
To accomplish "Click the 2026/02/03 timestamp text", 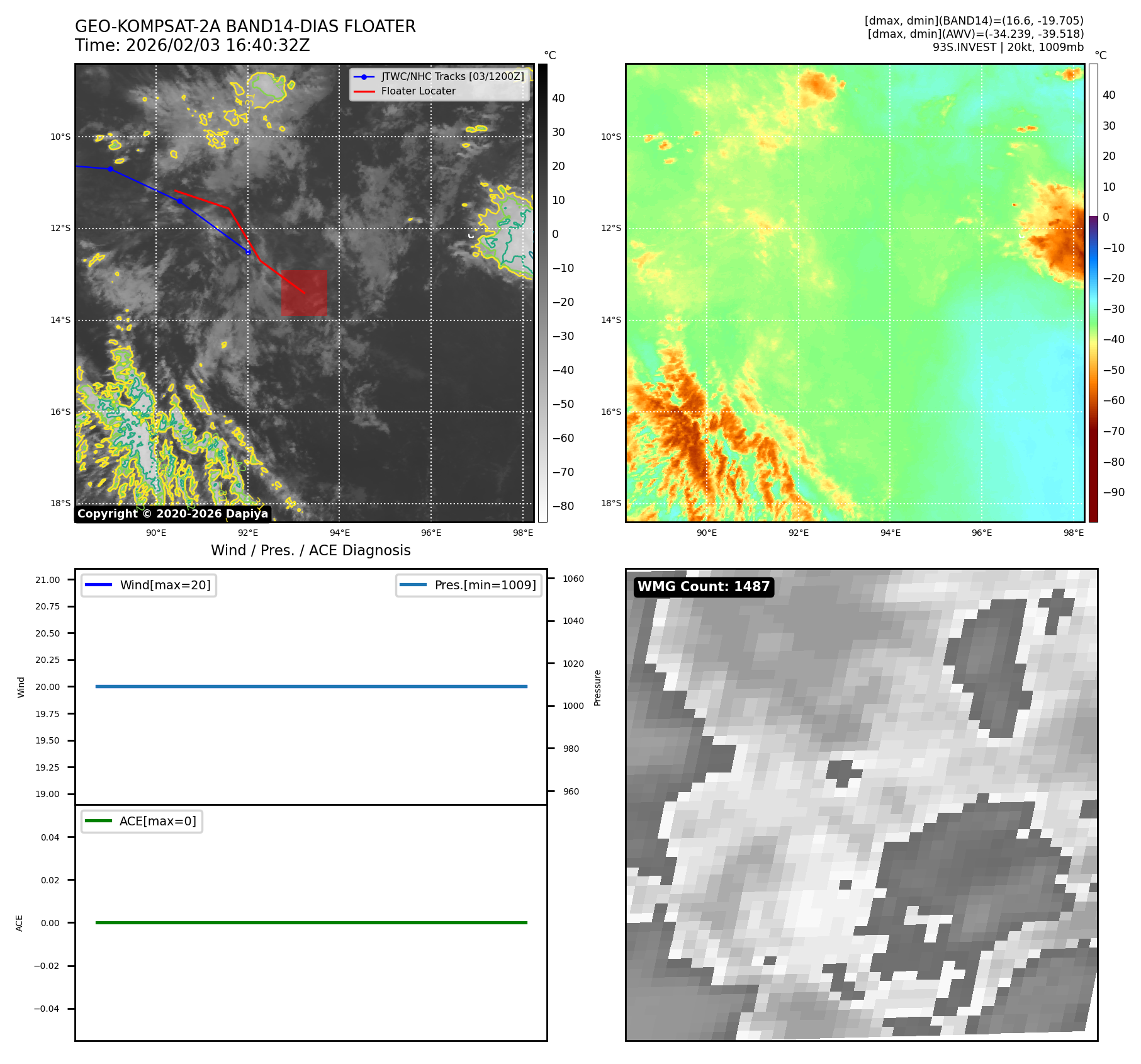I will click(192, 46).
